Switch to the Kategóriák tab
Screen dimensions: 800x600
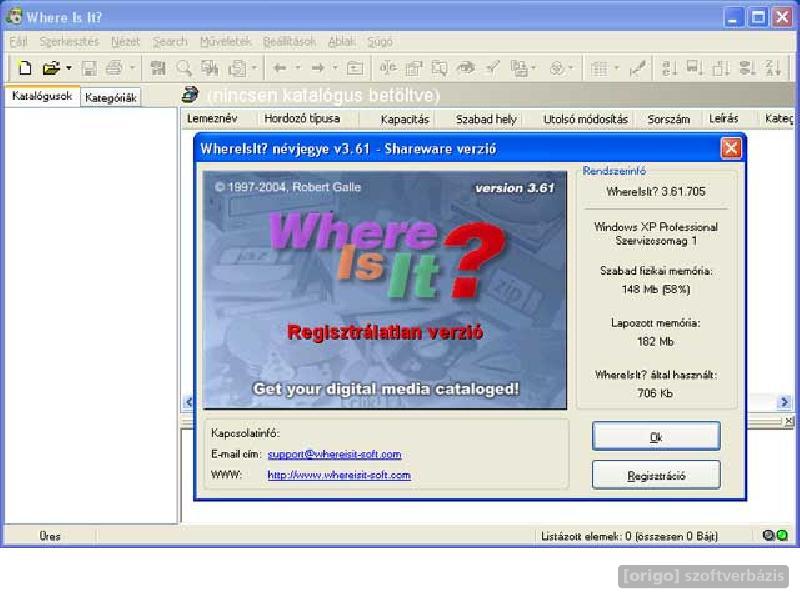[x=110, y=97]
